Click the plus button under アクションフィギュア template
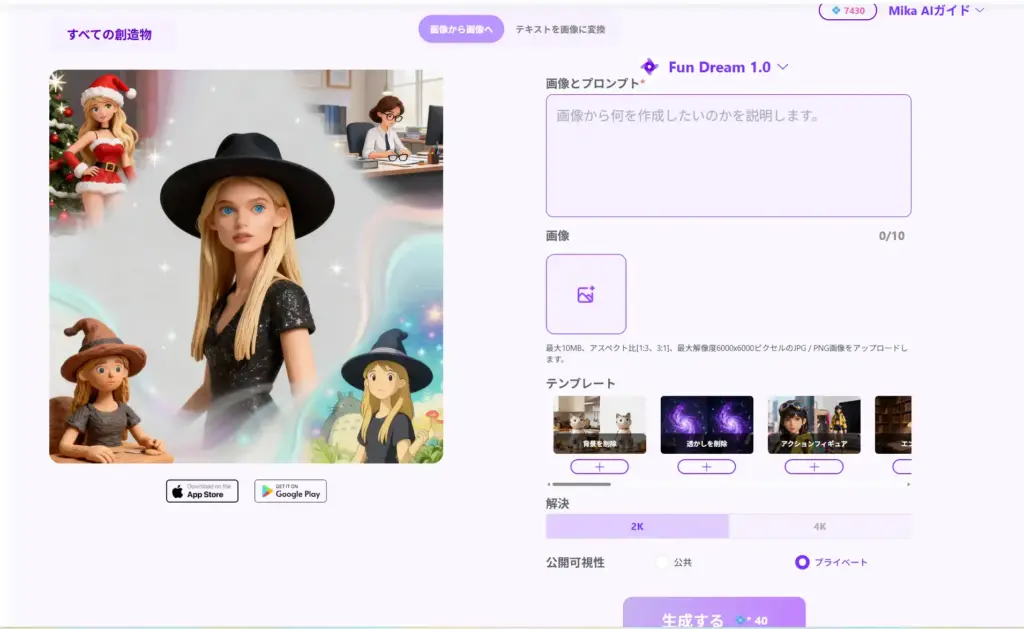Screen dimensions: 1024x629 [813, 467]
